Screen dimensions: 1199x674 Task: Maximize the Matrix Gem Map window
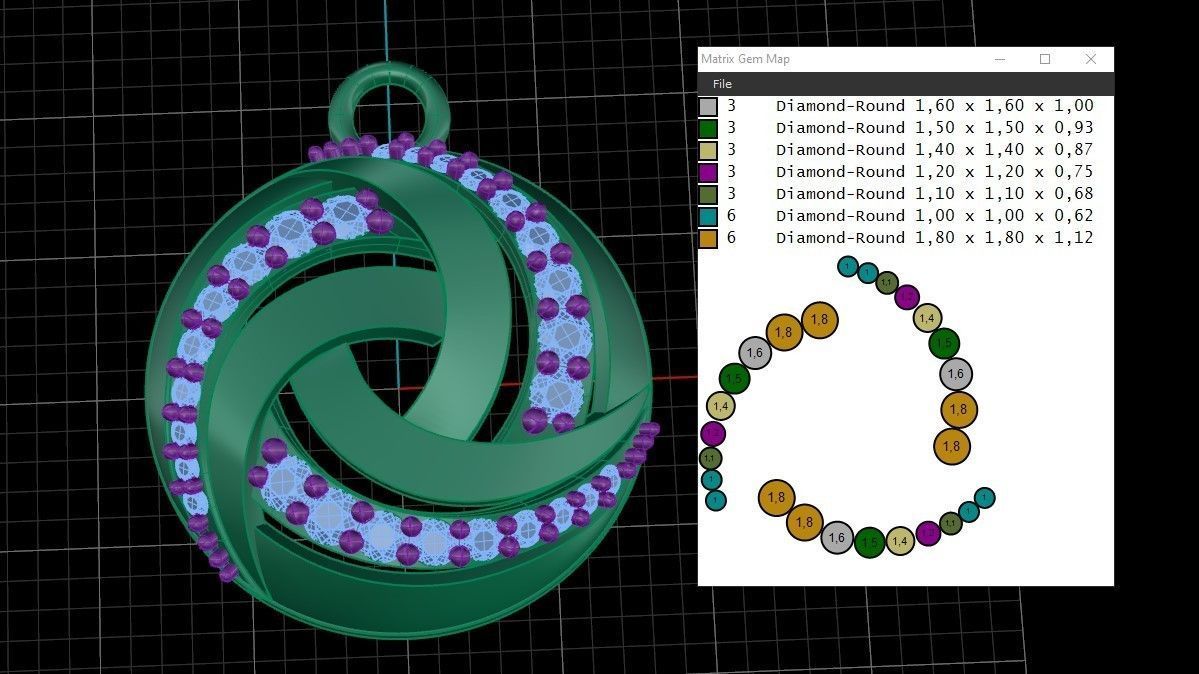pyautogui.click(x=1045, y=59)
